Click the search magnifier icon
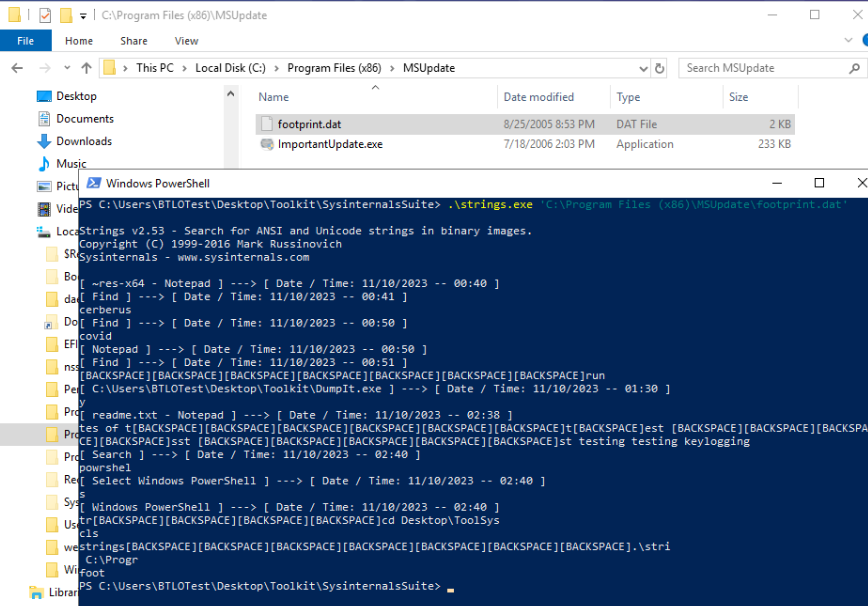This screenshot has height=606, width=868. pos(855,68)
